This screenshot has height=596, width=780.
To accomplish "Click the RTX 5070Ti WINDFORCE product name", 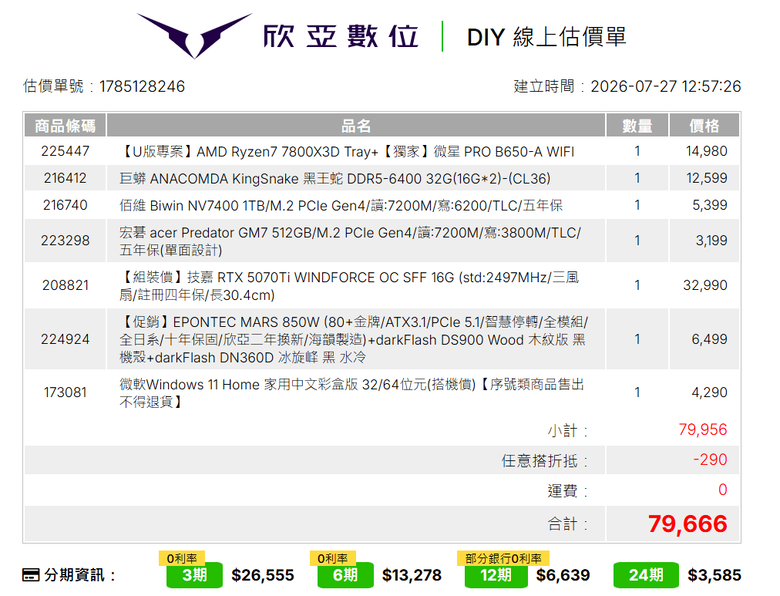I will (x=349, y=286).
